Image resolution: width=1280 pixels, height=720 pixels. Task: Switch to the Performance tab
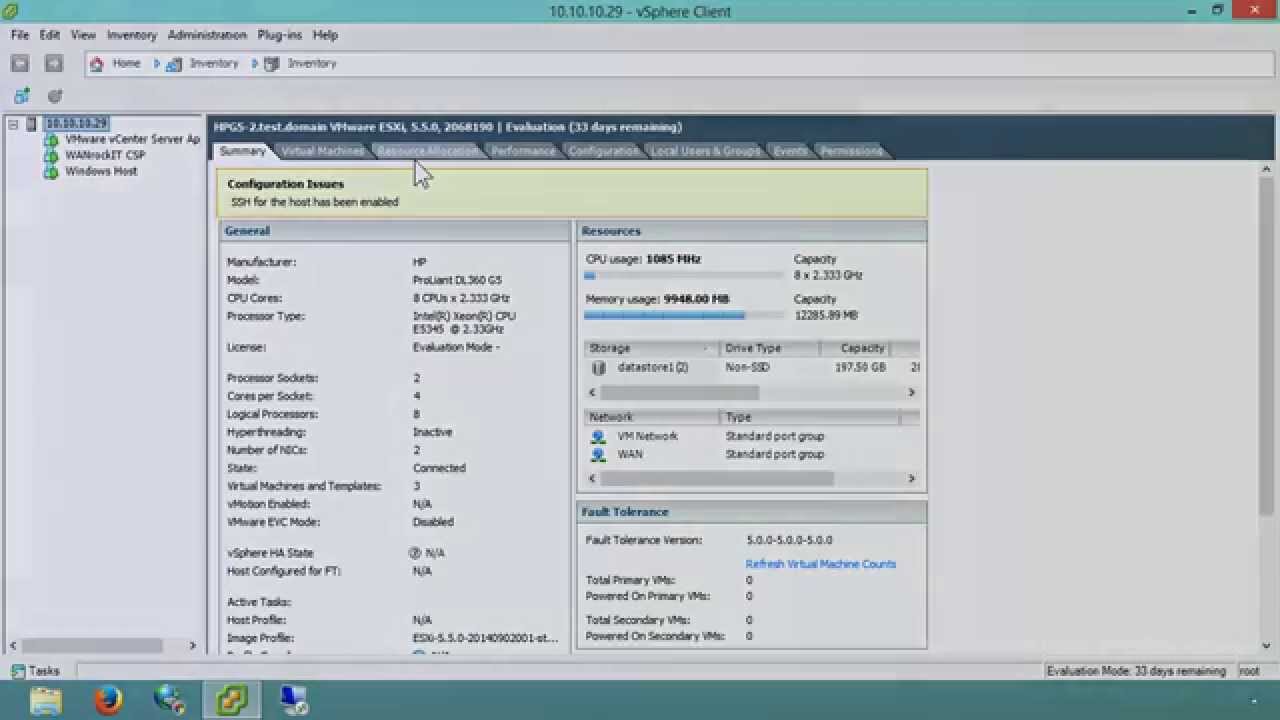tap(523, 151)
